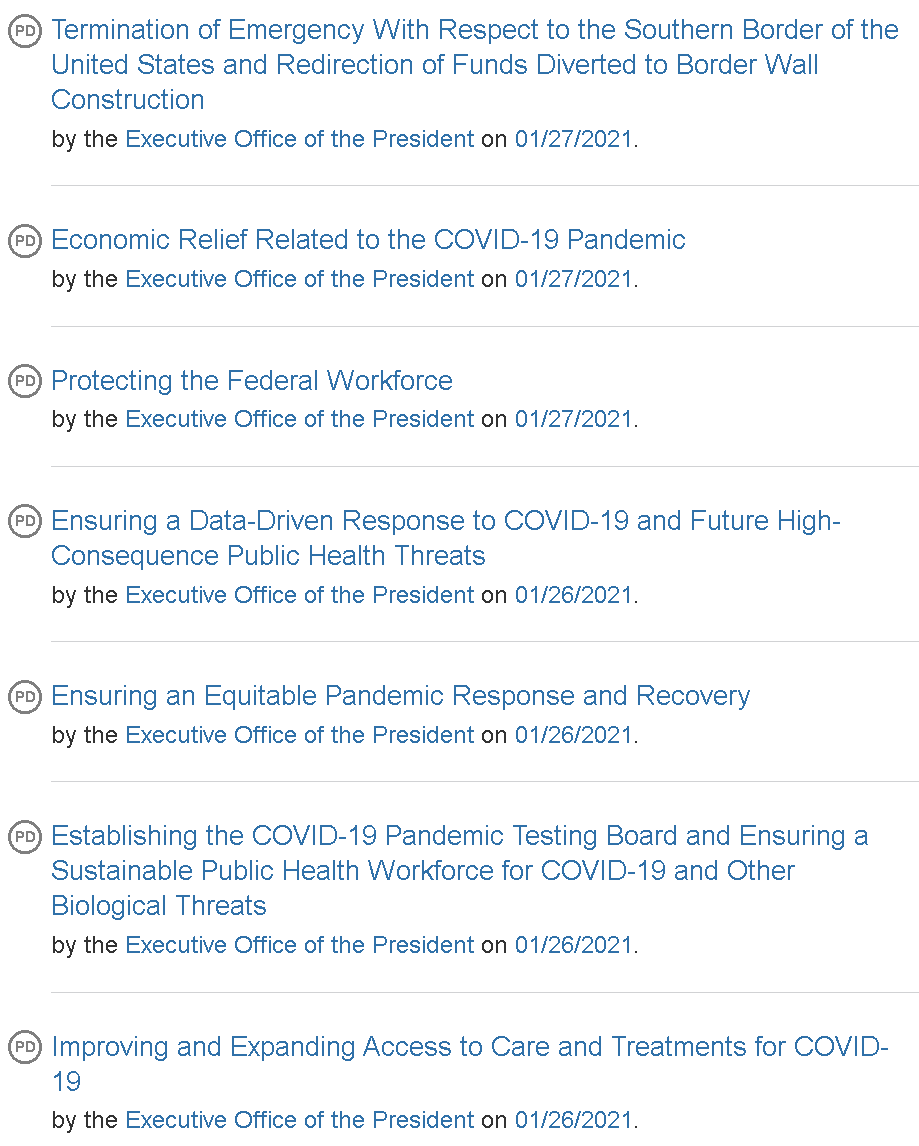Select Executive Office link under Protecting Federal Workforce
This screenshot has height=1146, width=919.
(300, 419)
